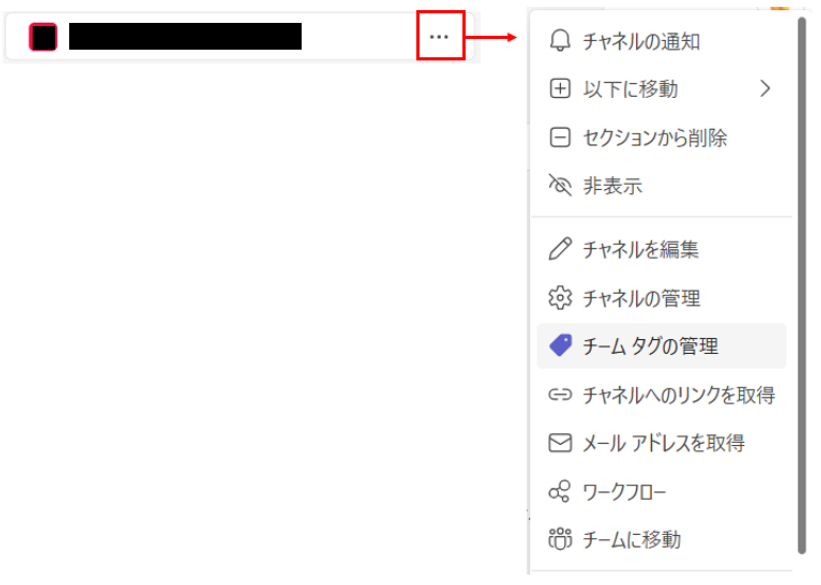Image resolution: width=821 pixels, height=585 pixels.
Task: Click the chain link icon
Action: point(560,394)
